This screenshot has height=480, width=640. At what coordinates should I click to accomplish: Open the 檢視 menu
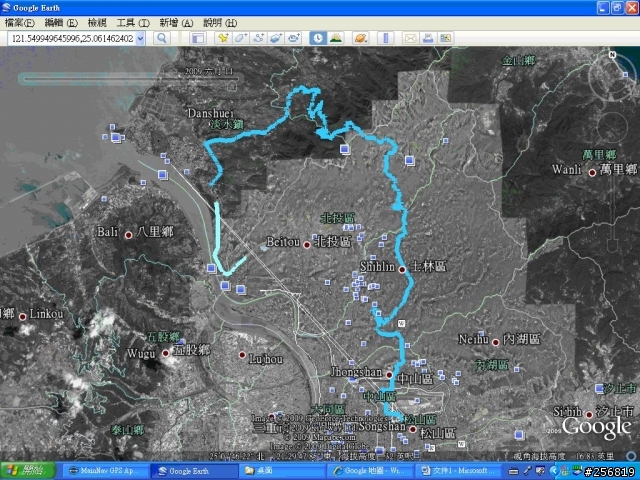(x=97, y=23)
